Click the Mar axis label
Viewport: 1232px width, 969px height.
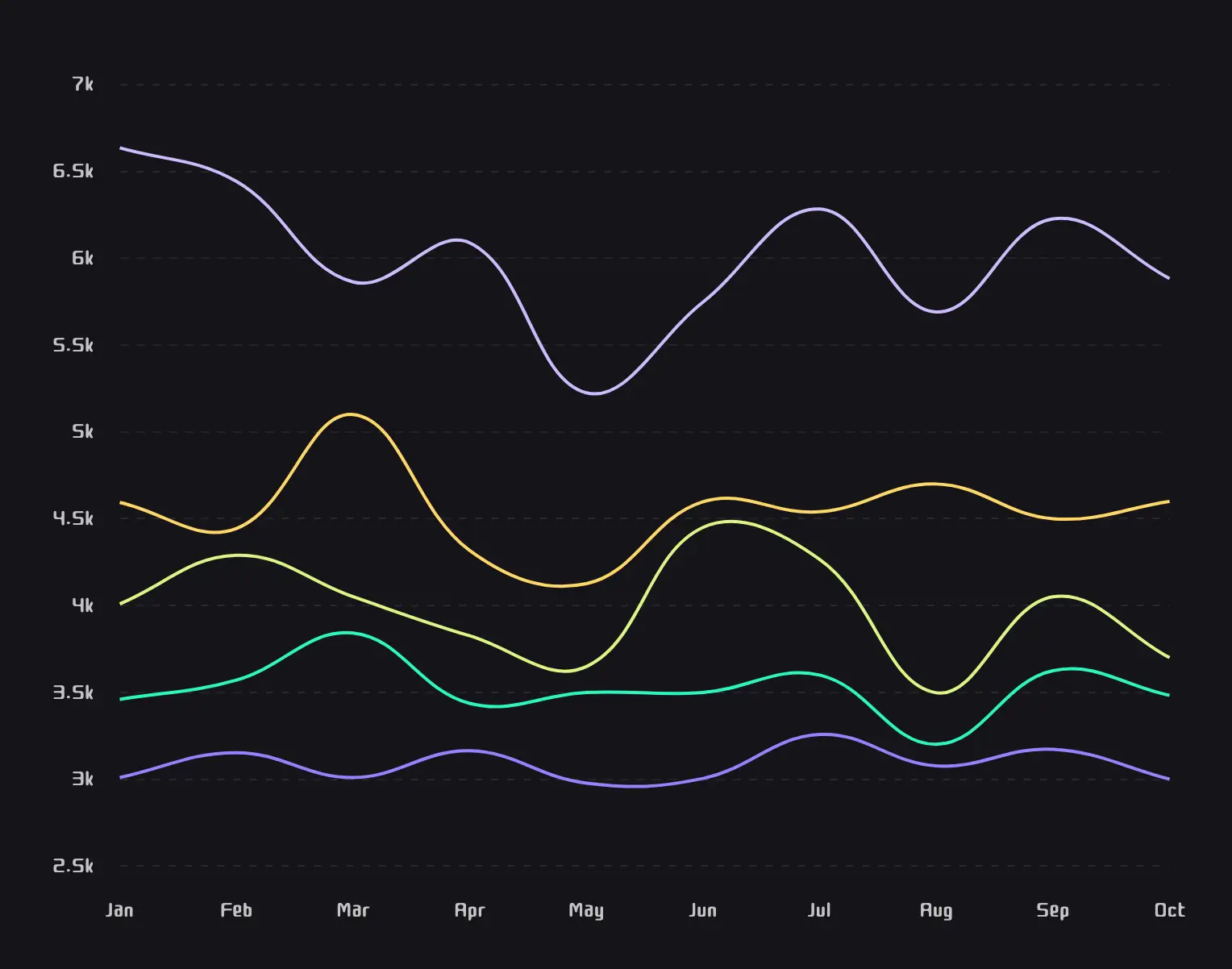[x=352, y=909]
